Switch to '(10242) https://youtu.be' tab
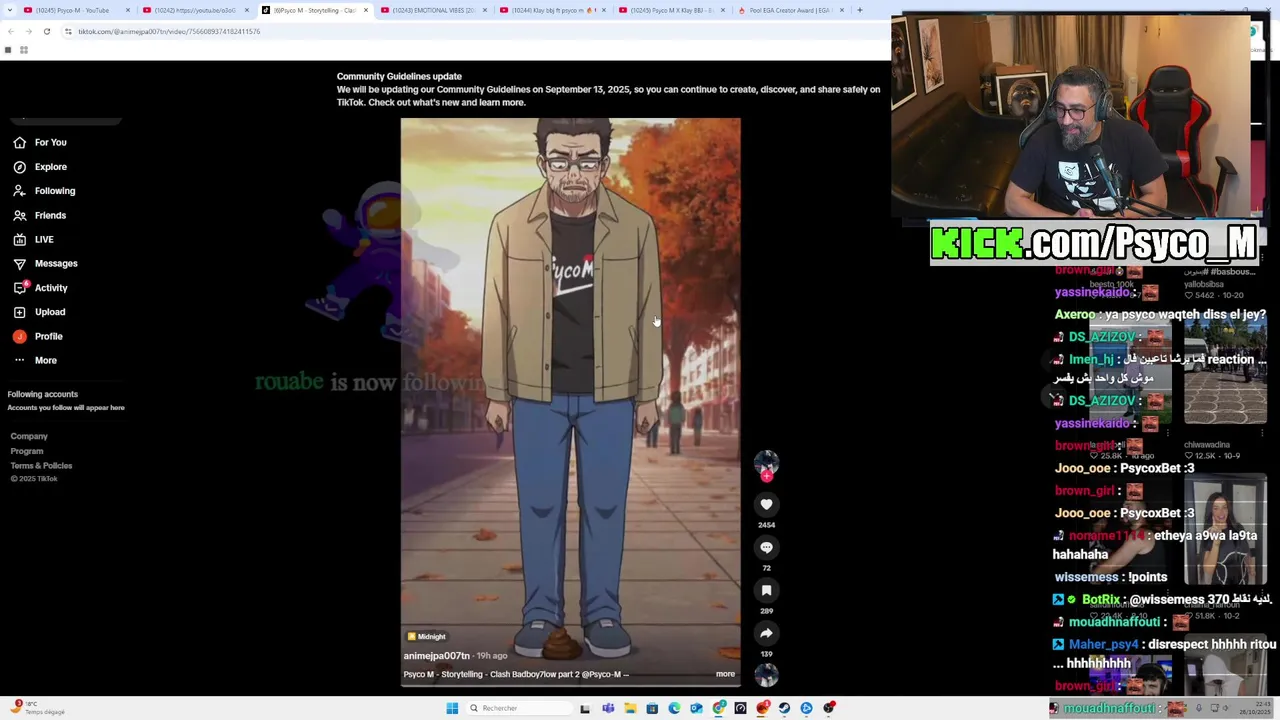This screenshot has width=1280, height=720. [195, 10]
